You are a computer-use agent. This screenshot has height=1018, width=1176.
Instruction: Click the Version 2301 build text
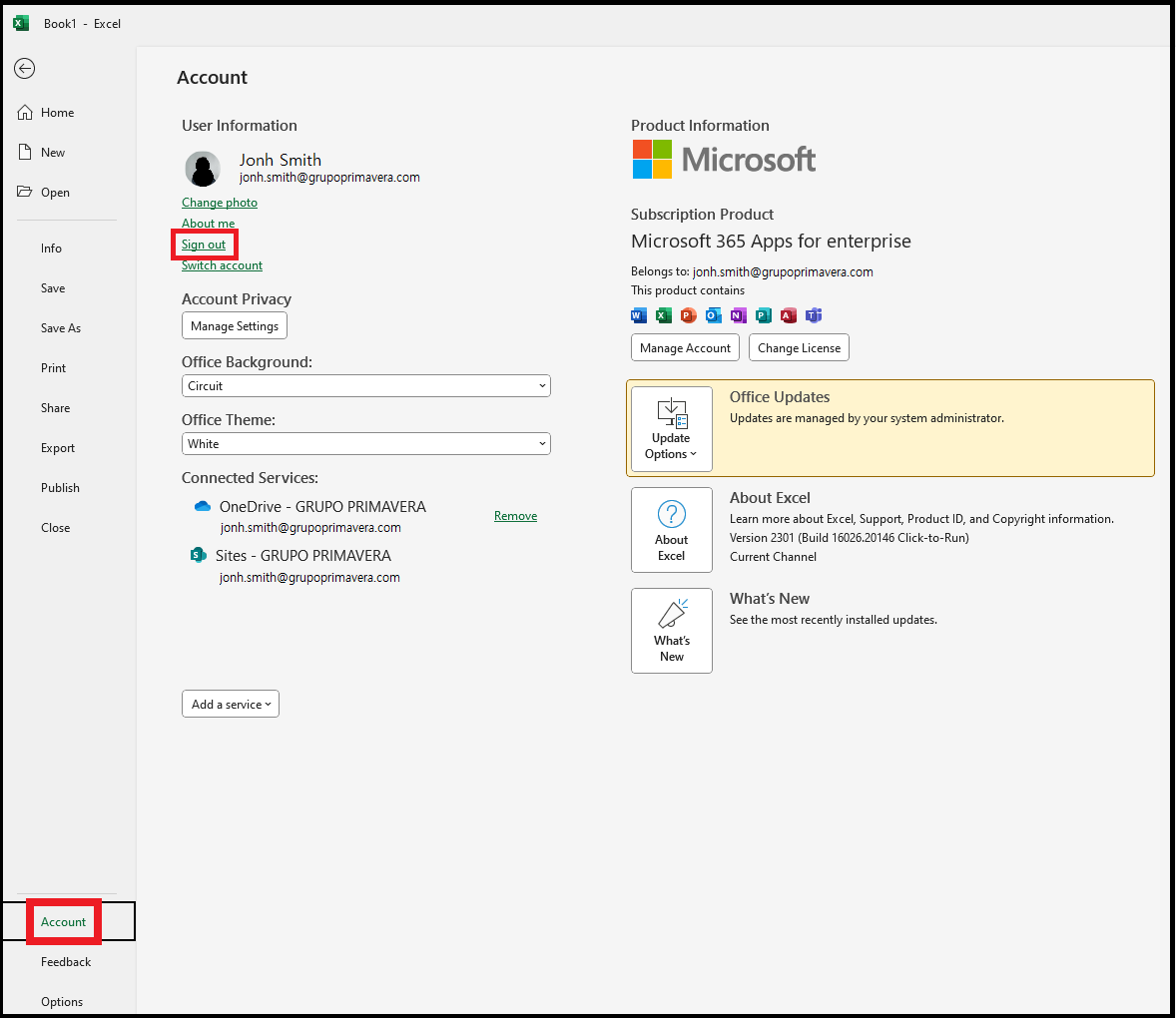[849, 538]
